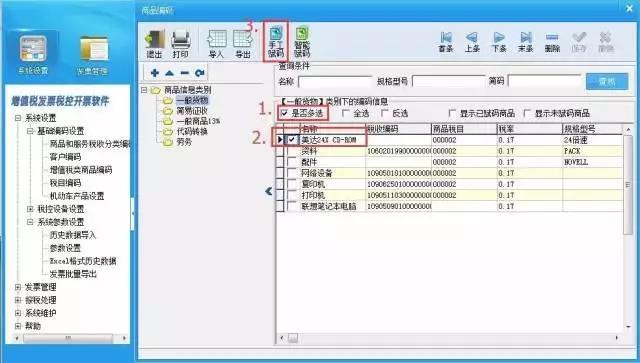Go to next record with 下条
This screenshot has height=363, width=640.
[499, 42]
